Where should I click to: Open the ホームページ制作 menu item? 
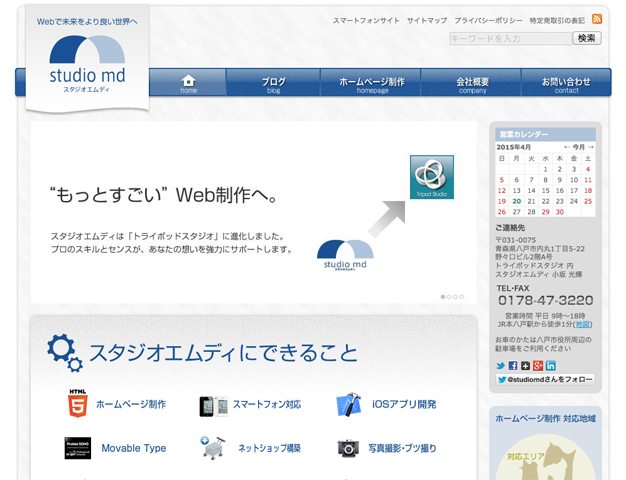(372, 83)
